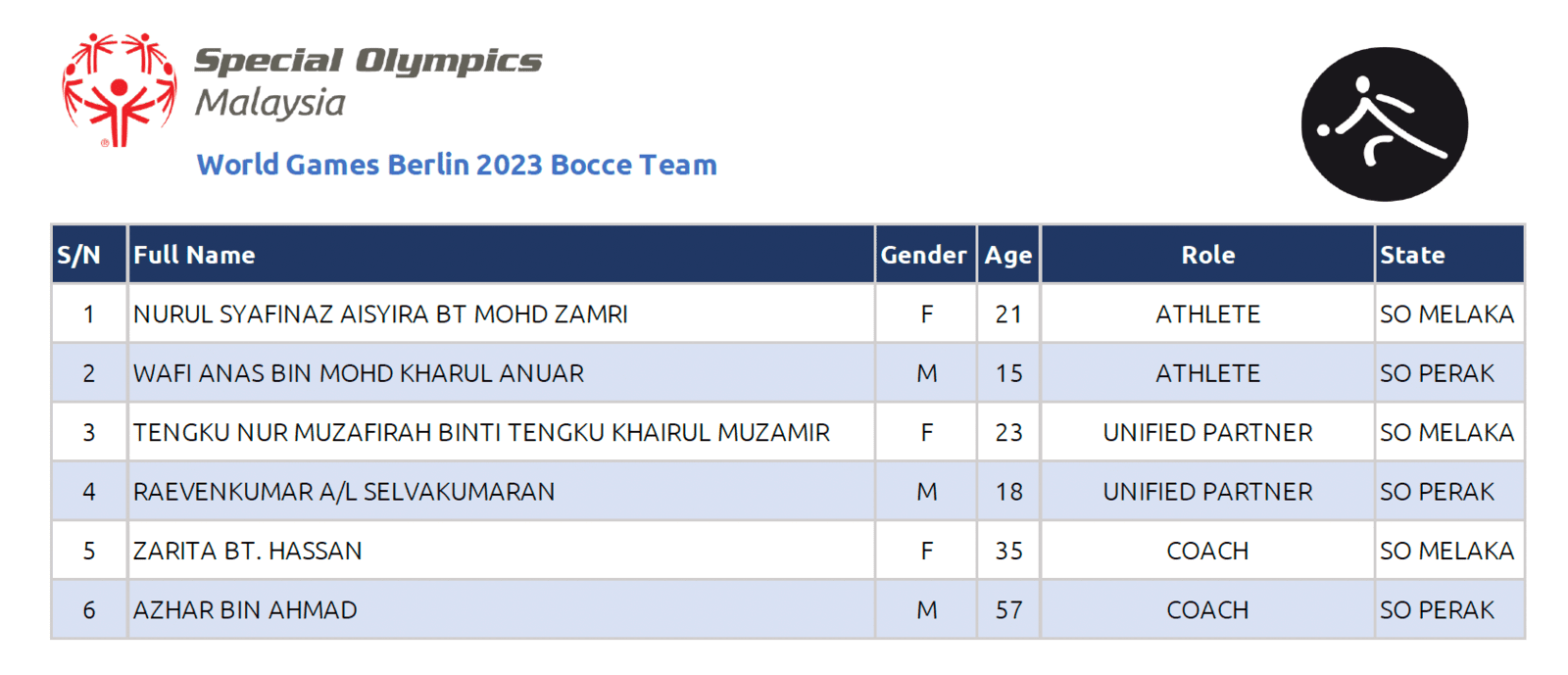Select the Age column header

1008,255
